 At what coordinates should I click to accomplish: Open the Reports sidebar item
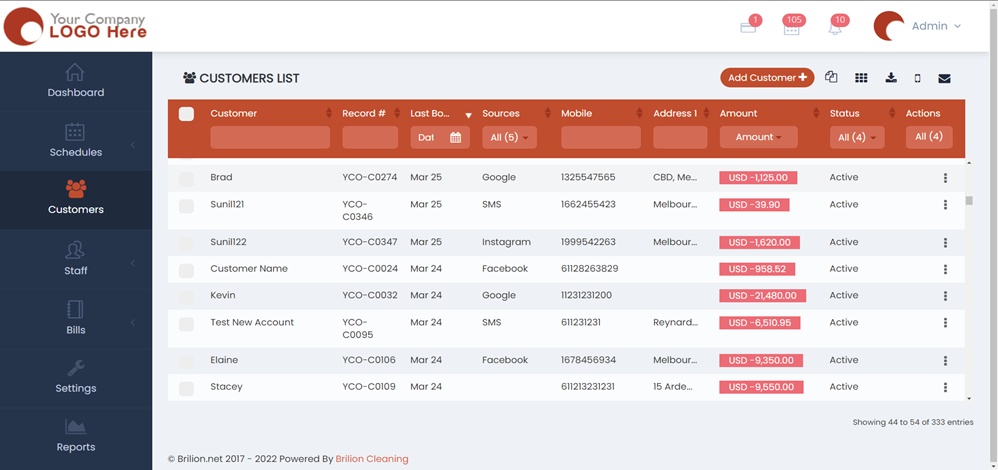click(x=76, y=435)
